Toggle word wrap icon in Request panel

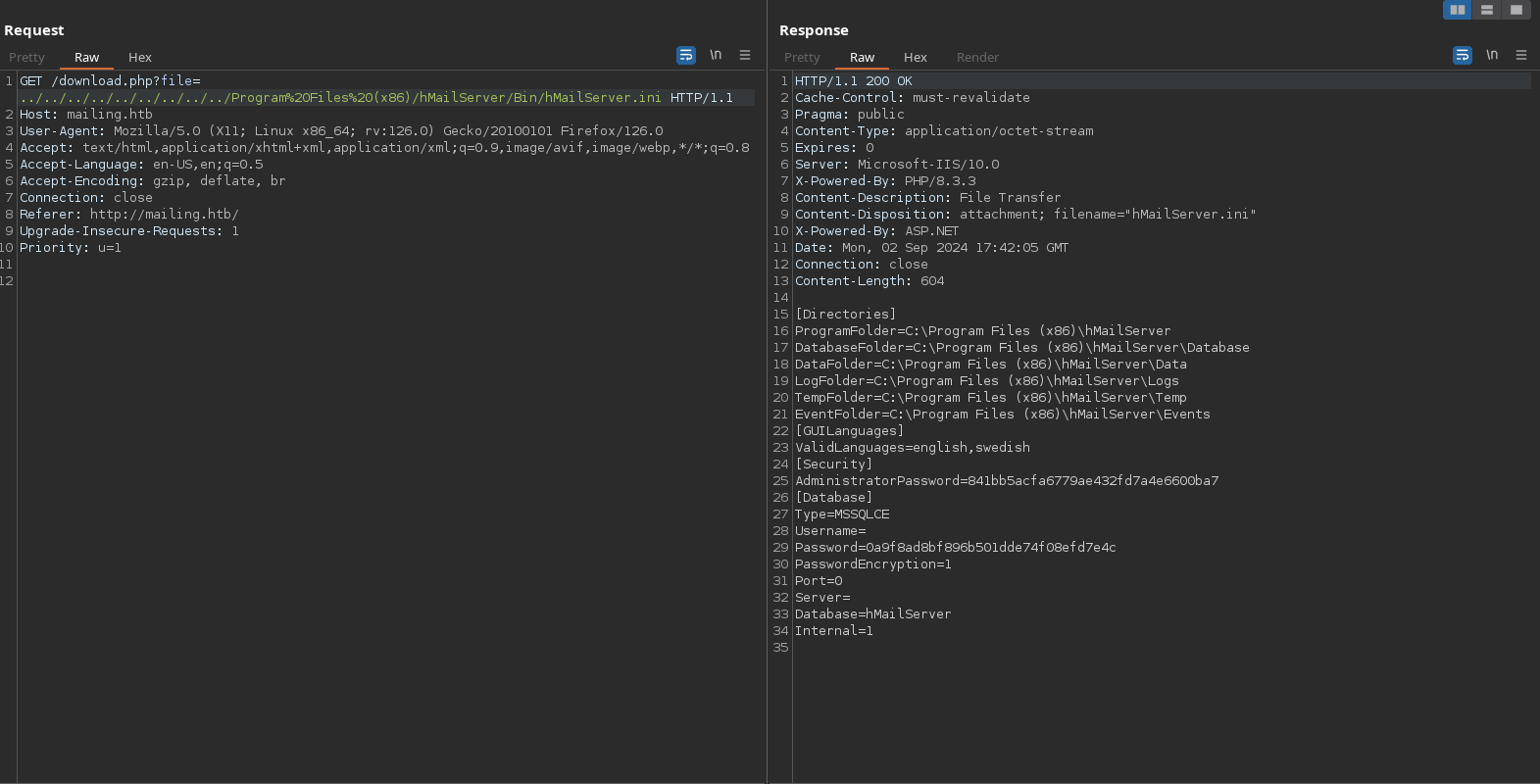[x=686, y=55]
